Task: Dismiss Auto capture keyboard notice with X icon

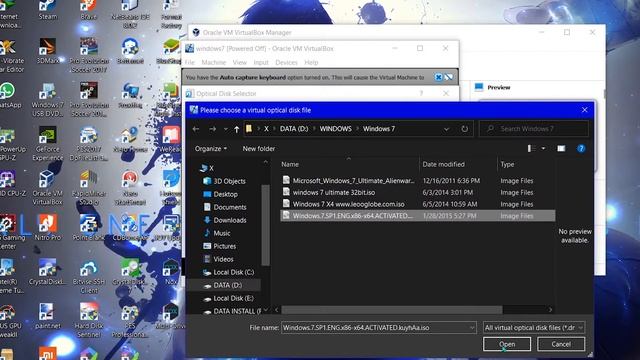Action: pos(438,77)
